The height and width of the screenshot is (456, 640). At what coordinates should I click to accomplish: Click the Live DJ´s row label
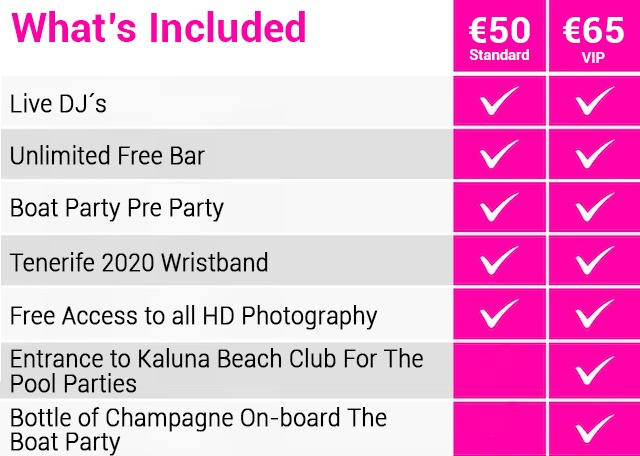(58, 103)
